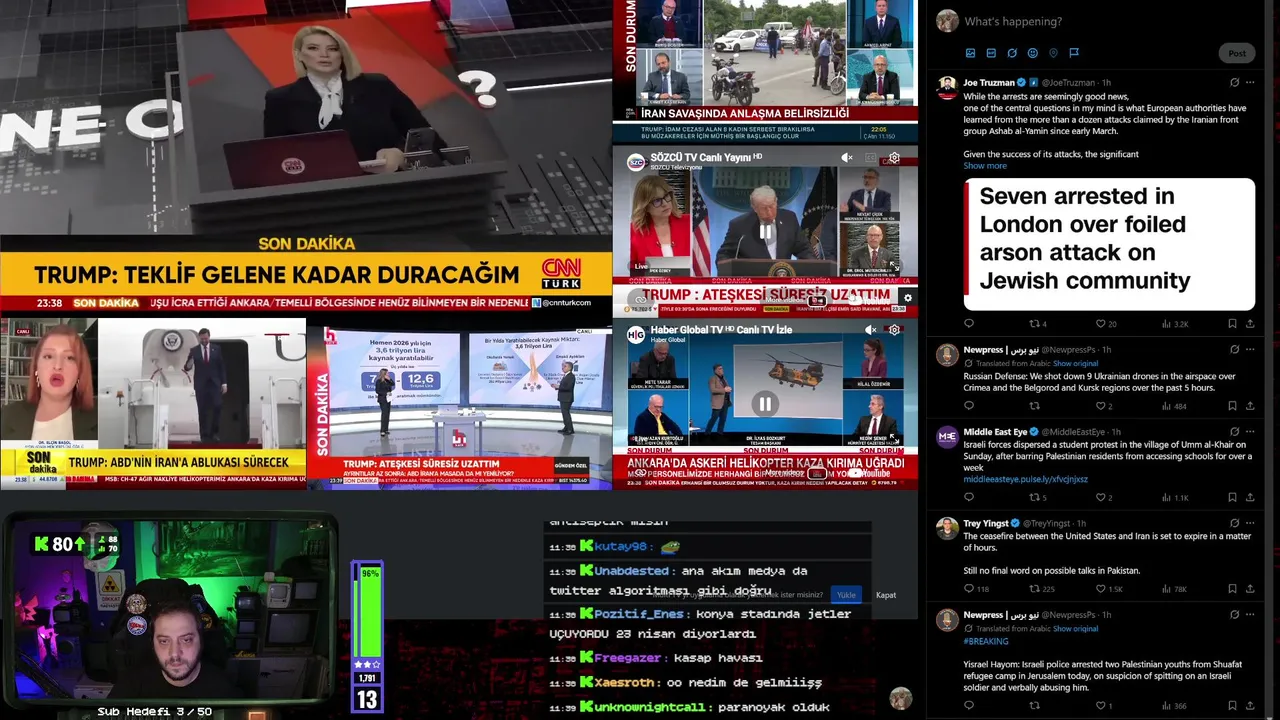Open more options on Middle East Eye tweet
The image size is (1280, 720).
tap(1250, 432)
